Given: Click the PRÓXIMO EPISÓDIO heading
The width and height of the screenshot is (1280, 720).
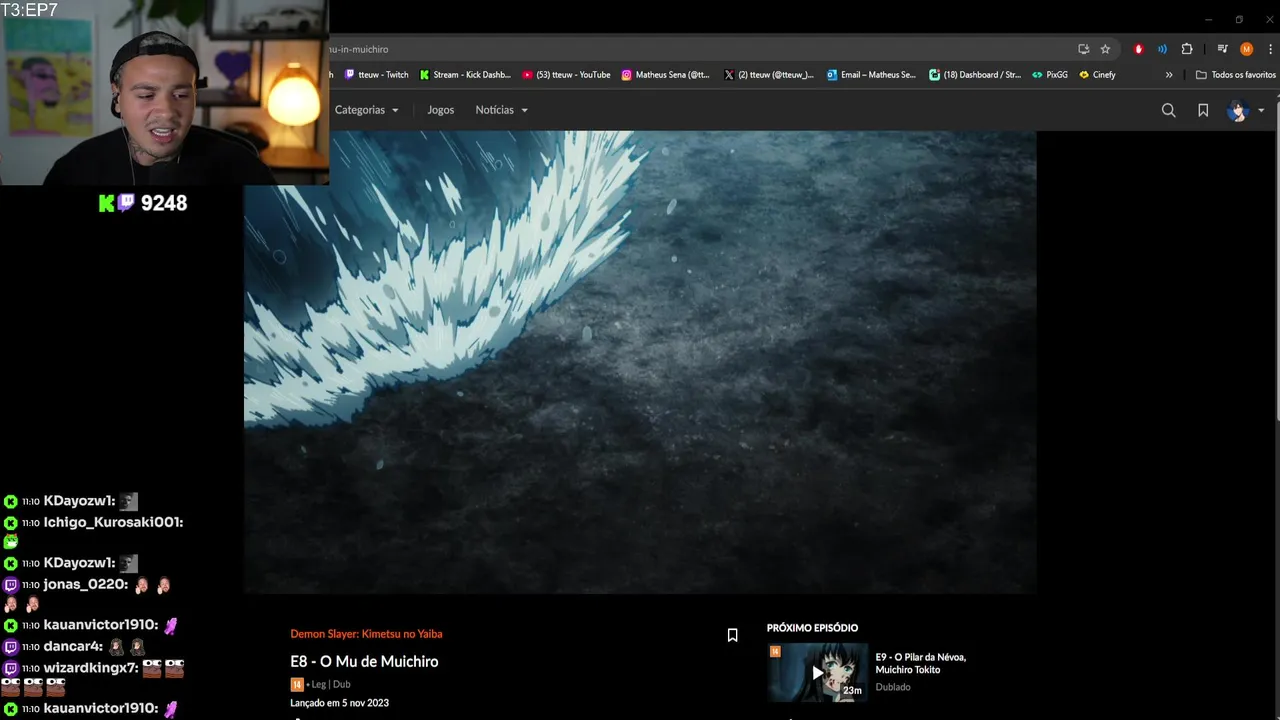Looking at the screenshot, I should tap(812, 628).
